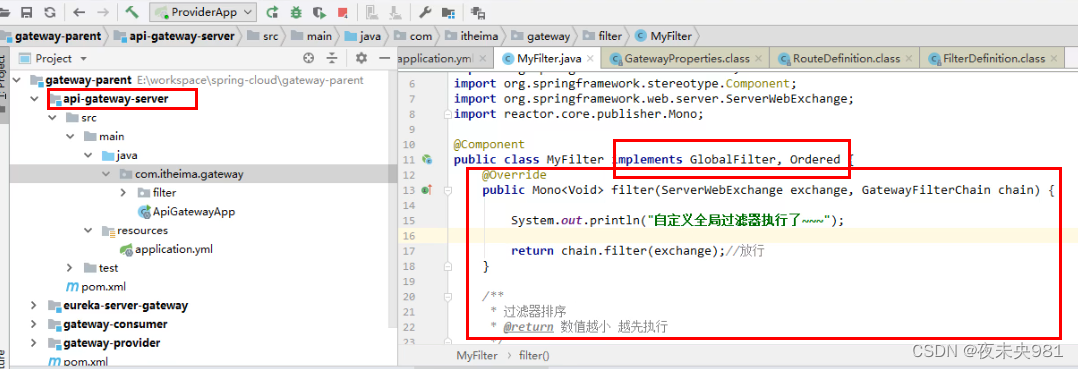Image resolution: width=1078 pixels, height=369 pixels.
Task: Expand the filter package node
Action: coord(124,192)
